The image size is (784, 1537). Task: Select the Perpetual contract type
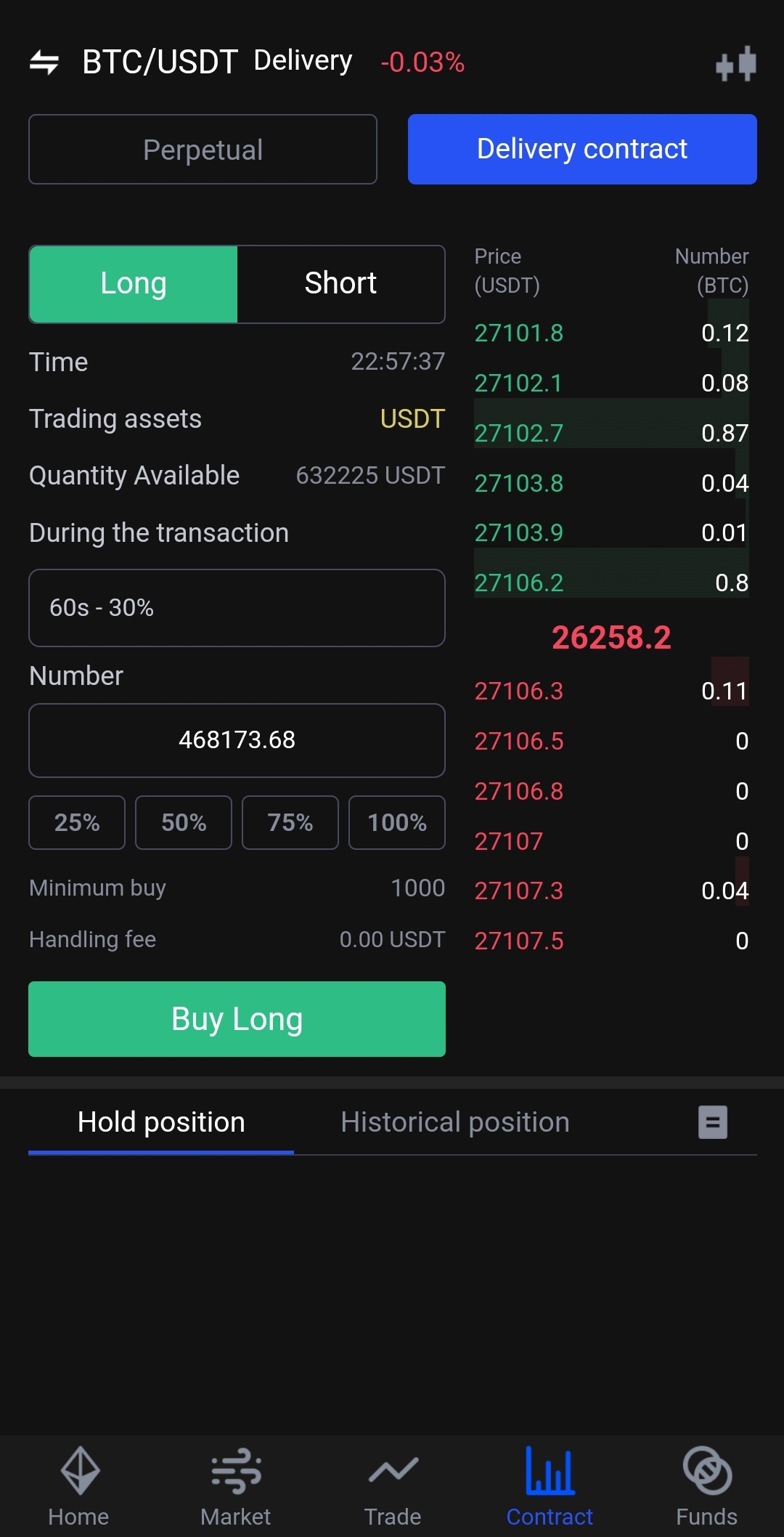click(203, 150)
